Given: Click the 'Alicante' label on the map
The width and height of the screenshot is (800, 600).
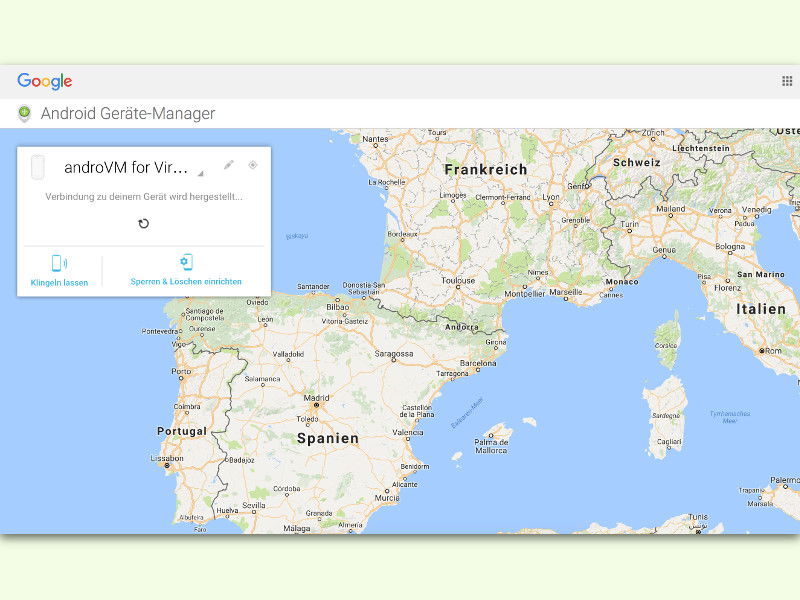Looking at the screenshot, I should [x=405, y=484].
